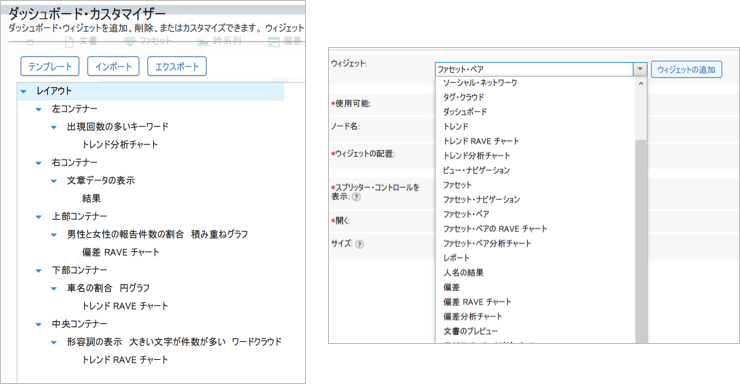Select 中央コンテナー in the tree
Viewport: 740px width, 384px height.
[79, 324]
